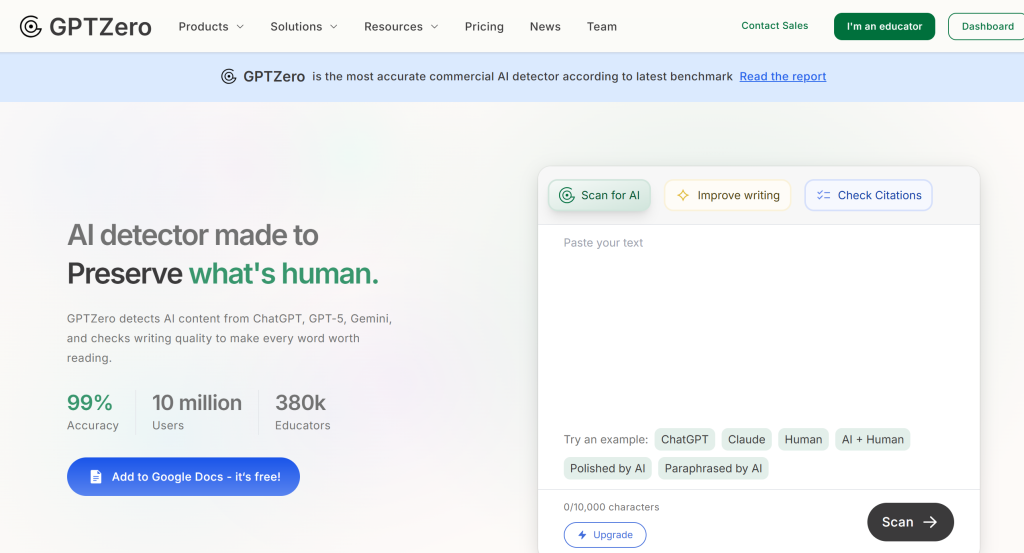Image resolution: width=1024 pixels, height=553 pixels.
Task: Click the Read the report link
Action: click(x=782, y=76)
